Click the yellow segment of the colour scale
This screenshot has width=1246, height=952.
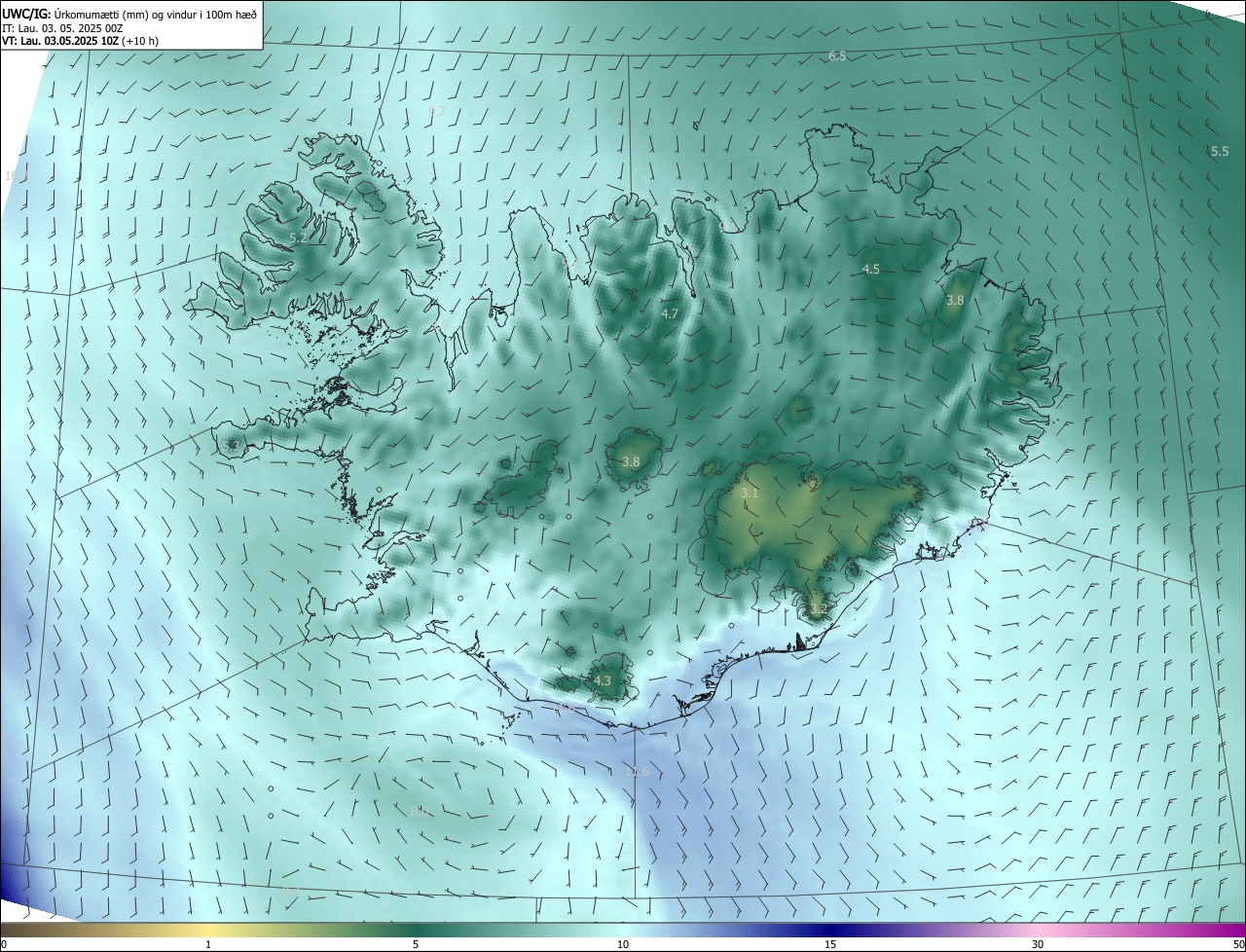coord(208,930)
